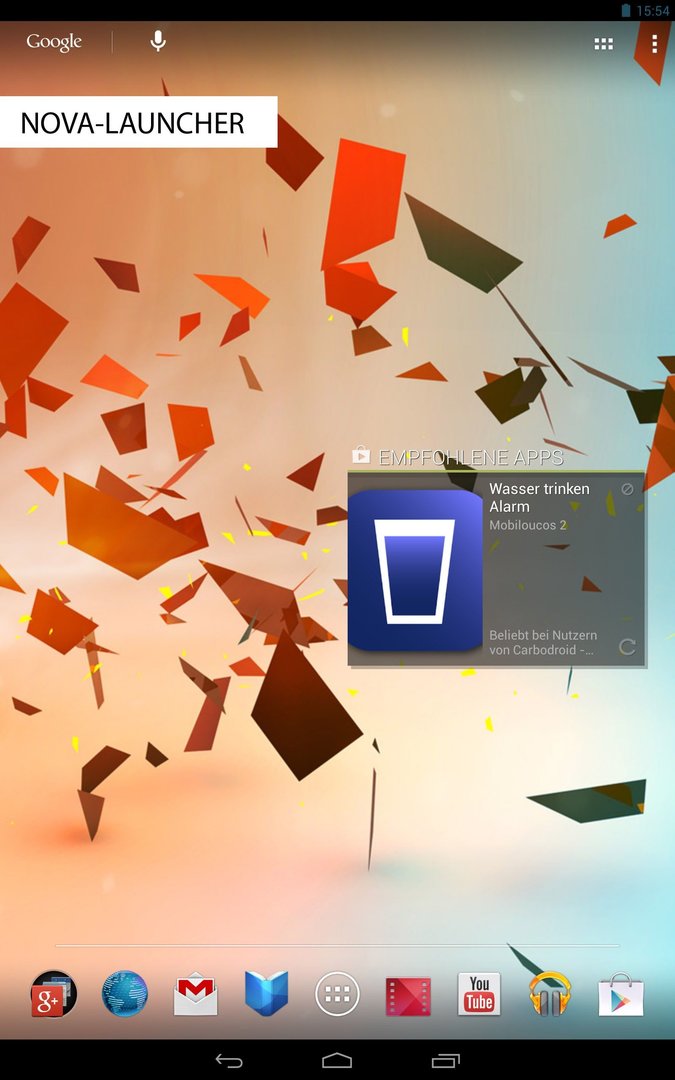Viewport: 675px width, 1080px height.
Task: Tap the battery icon in status bar
Action: [x=626, y=10]
